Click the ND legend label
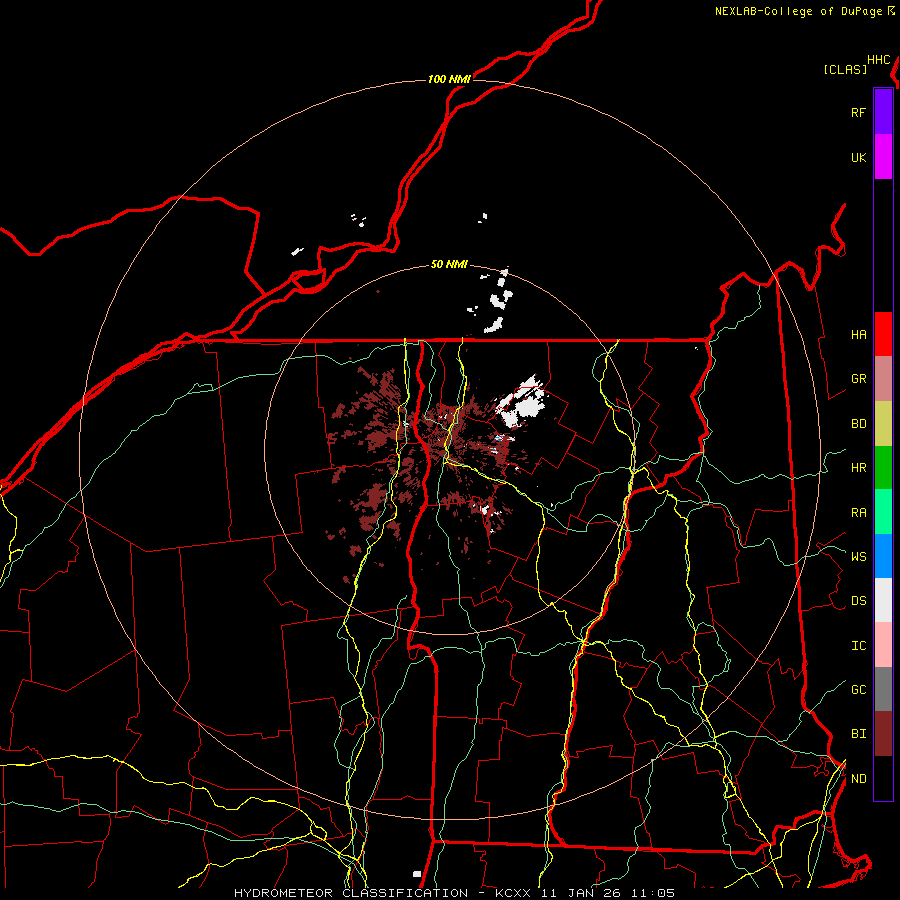 point(858,778)
